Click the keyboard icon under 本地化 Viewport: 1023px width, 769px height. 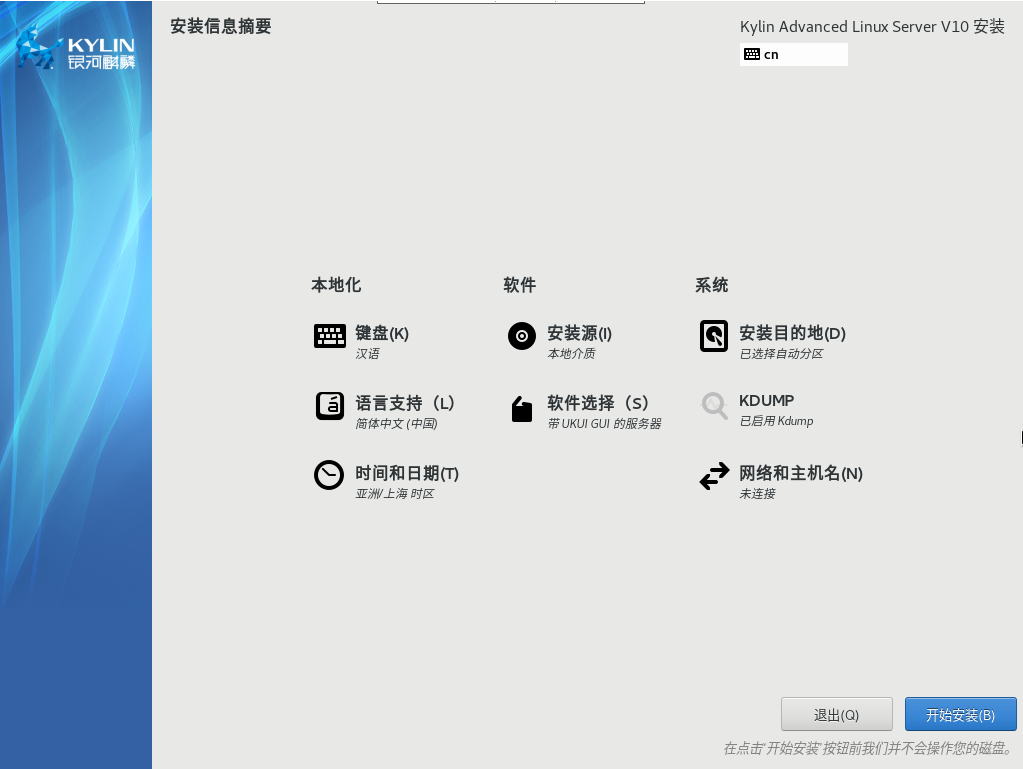point(330,336)
